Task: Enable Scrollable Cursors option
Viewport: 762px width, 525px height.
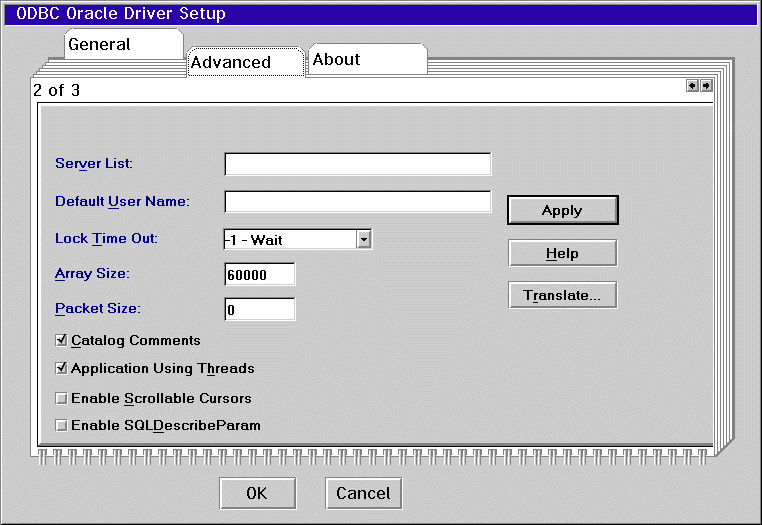Action: pyautogui.click(x=62, y=398)
